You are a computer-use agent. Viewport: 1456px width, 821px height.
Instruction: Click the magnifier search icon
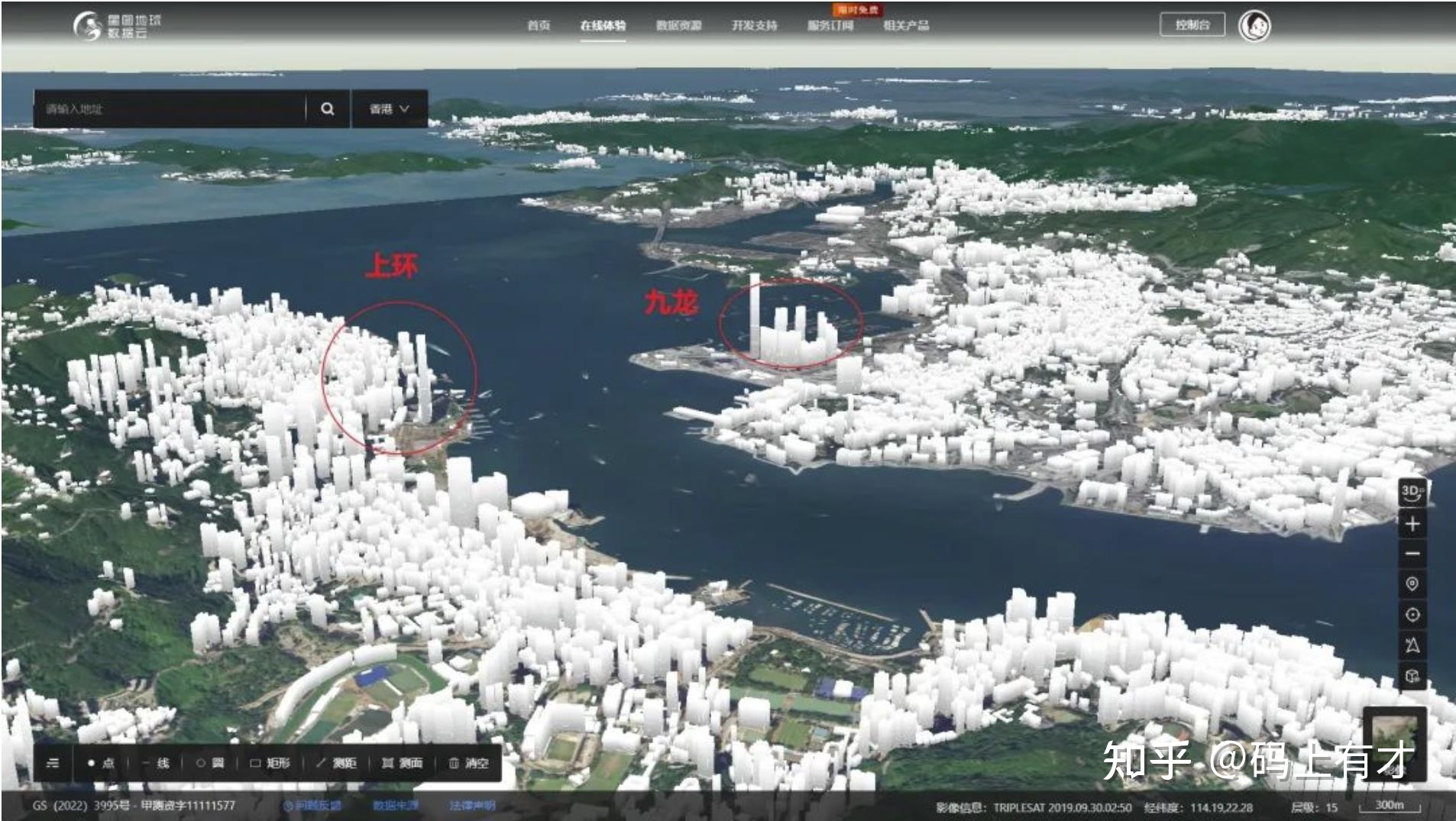pos(328,108)
